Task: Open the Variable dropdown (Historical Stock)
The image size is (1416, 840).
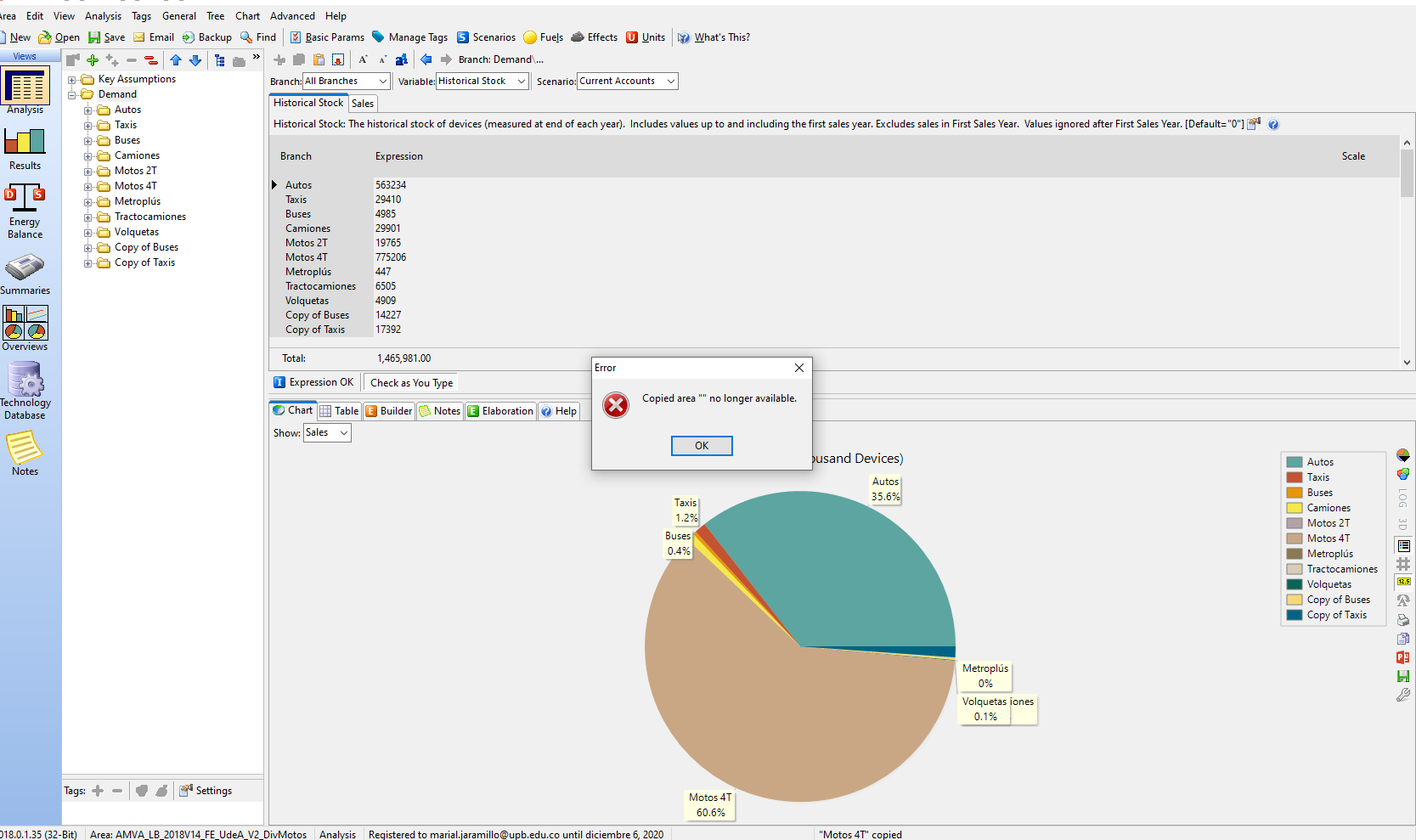Action: [x=482, y=82]
